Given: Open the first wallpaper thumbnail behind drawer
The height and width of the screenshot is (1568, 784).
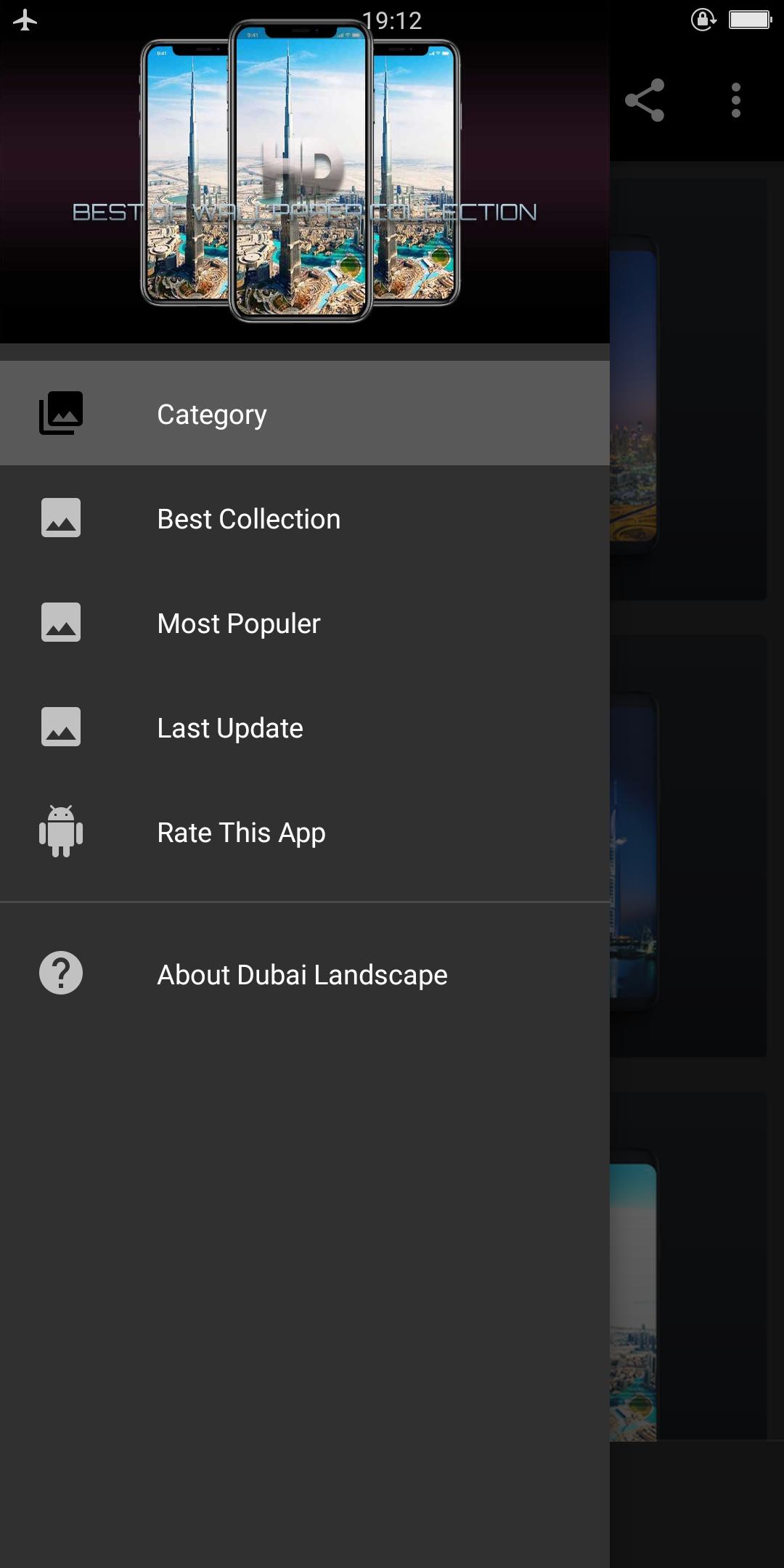Looking at the screenshot, I should pyautogui.click(x=688, y=390).
